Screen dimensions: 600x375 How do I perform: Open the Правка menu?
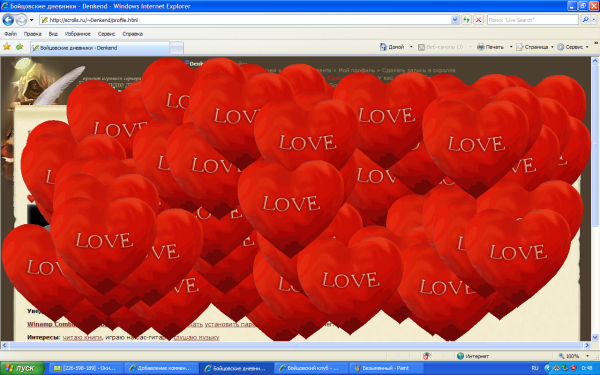(33, 34)
